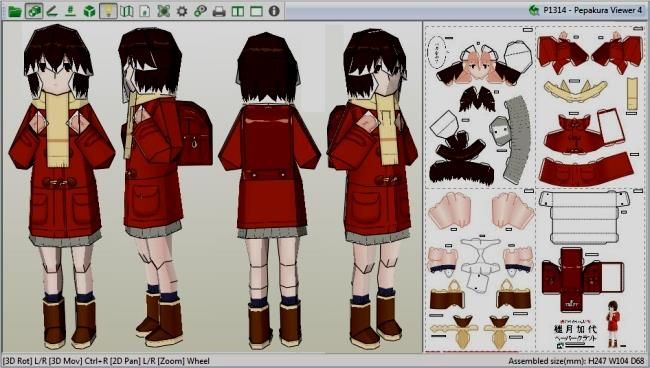Switch to split 3D/2D window layout
The width and height of the screenshot is (650, 368).
click(x=238, y=12)
